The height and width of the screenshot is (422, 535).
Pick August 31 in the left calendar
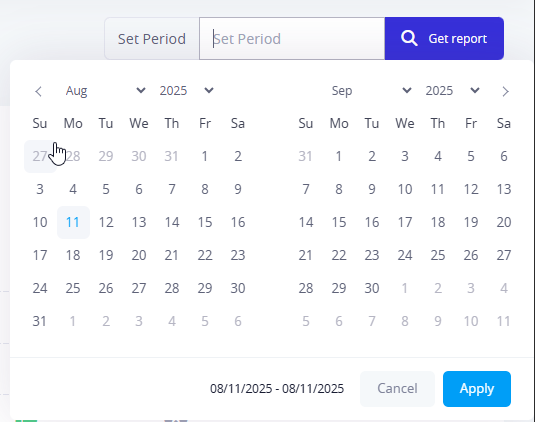(40, 321)
